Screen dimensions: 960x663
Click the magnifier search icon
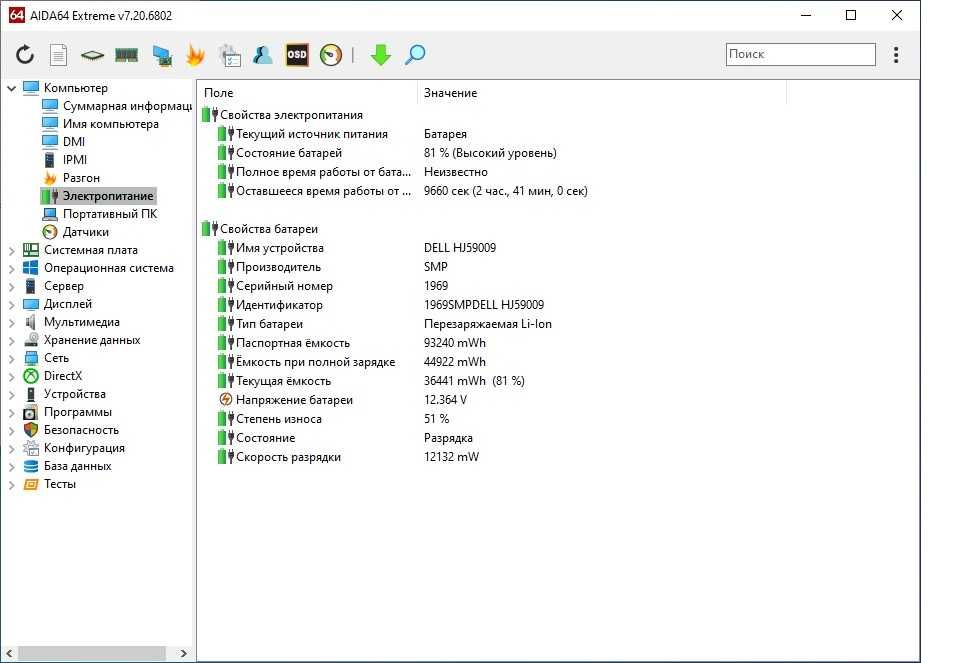point(415,55)
